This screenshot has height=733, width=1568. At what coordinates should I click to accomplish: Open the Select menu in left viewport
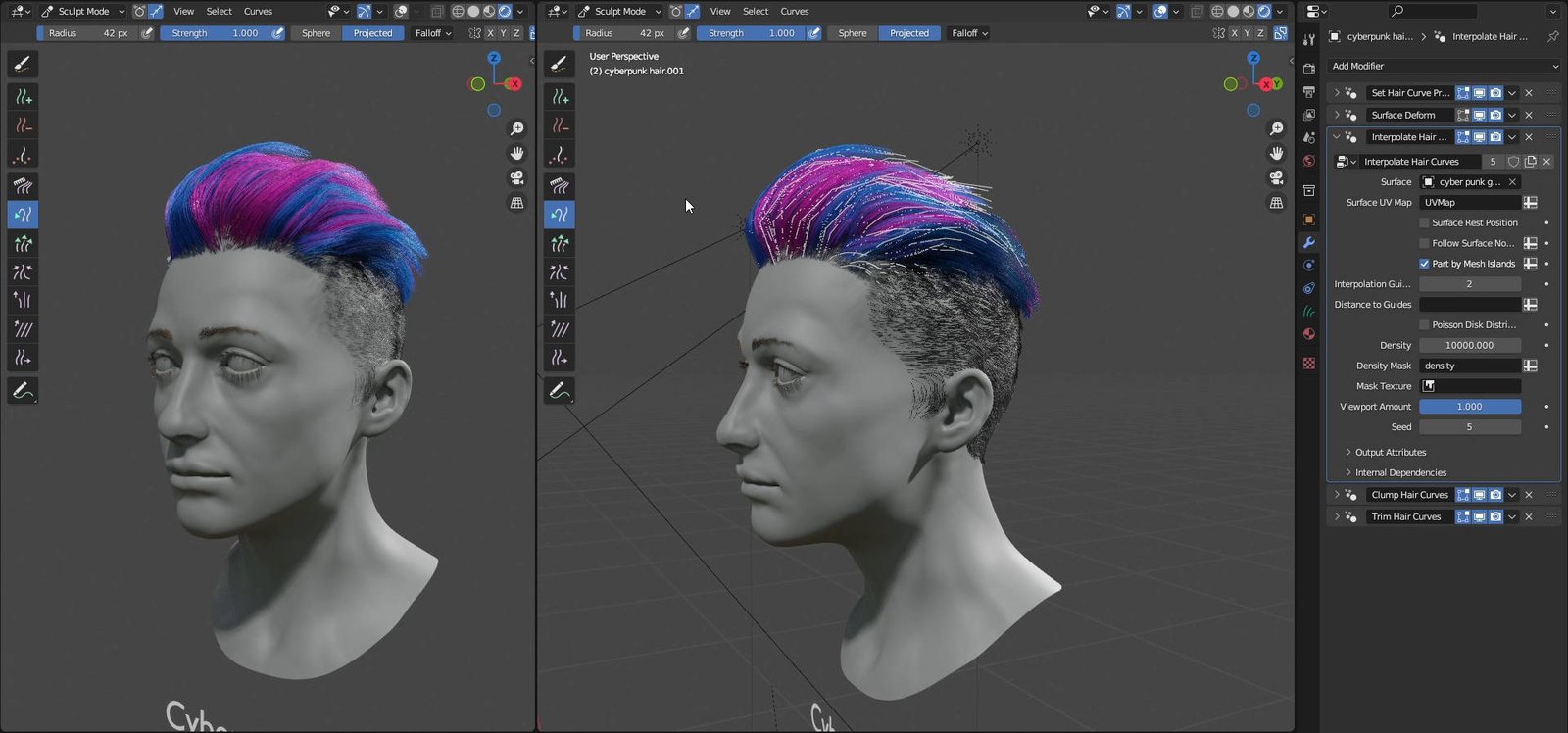pyautogui.click(x=219, y=12)
